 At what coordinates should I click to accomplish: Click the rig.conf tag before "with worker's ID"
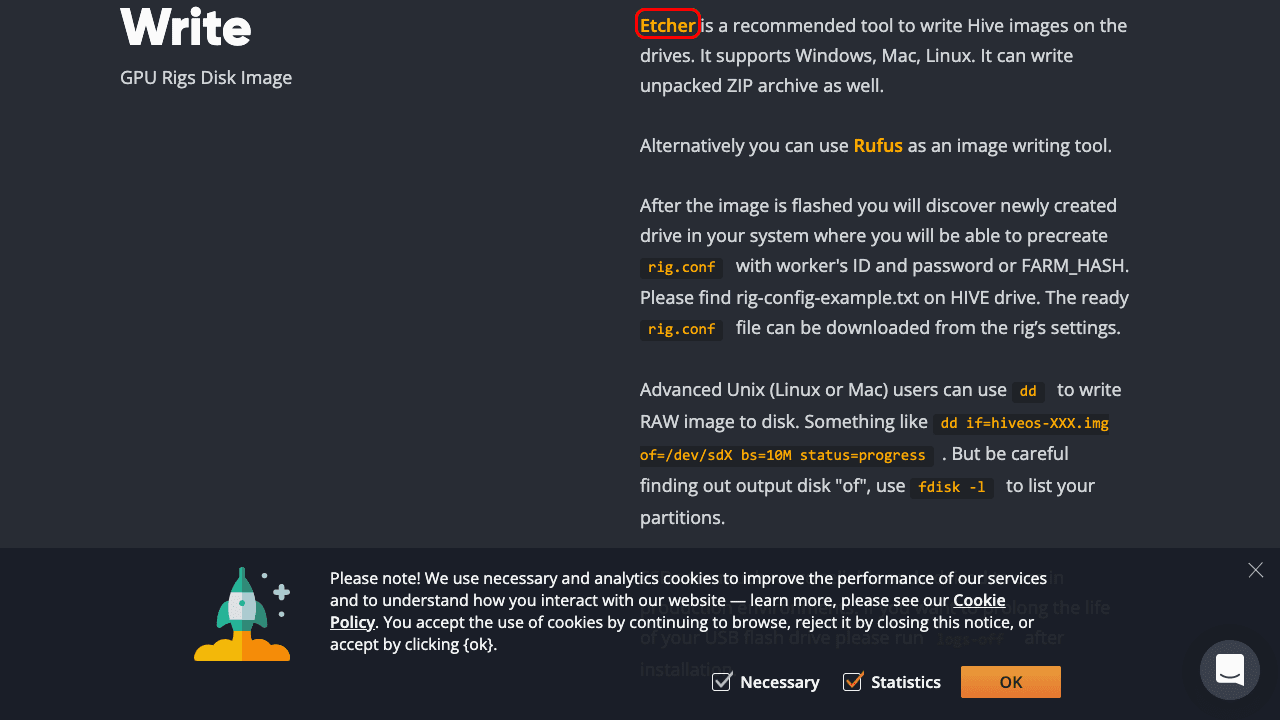[x=682, y=267]
